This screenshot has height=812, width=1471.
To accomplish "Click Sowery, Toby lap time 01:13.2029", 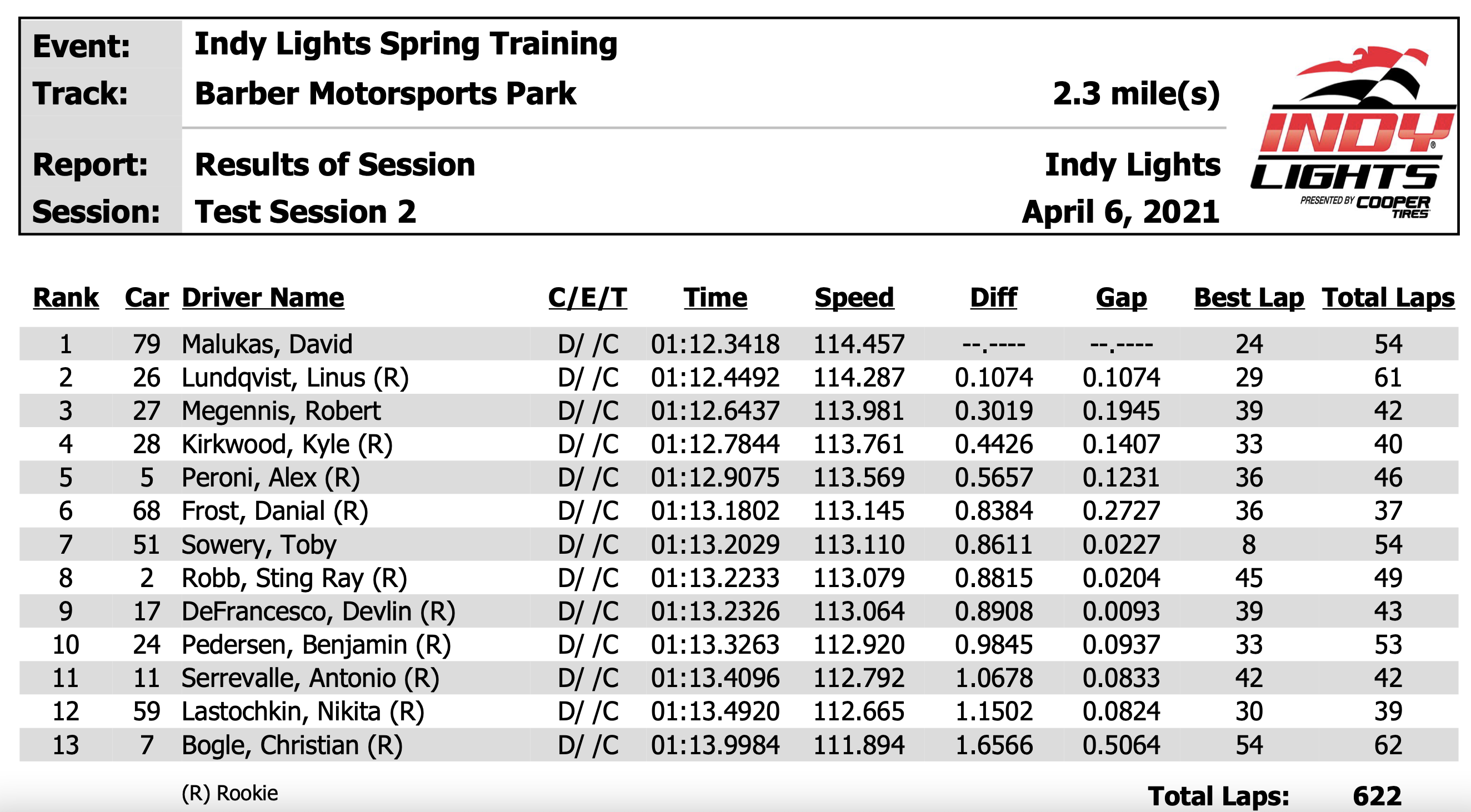I will [x=715, y=545].
